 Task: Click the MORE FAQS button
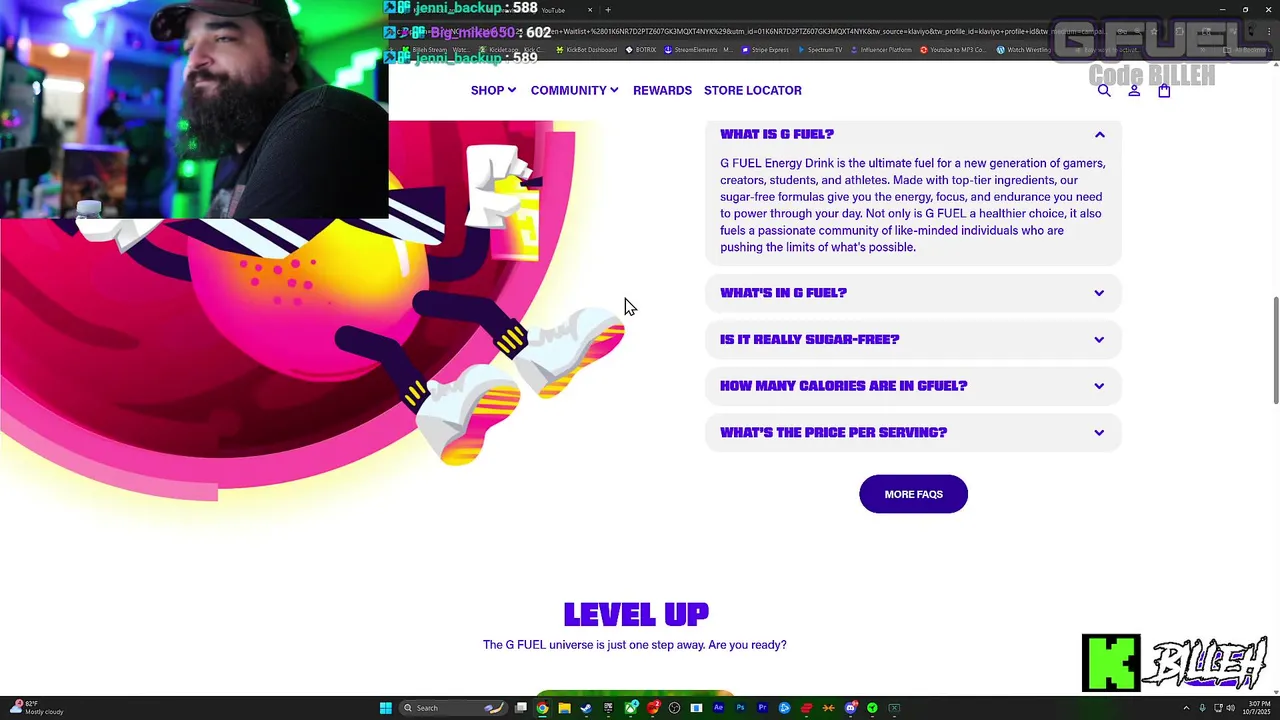[913, 494]
